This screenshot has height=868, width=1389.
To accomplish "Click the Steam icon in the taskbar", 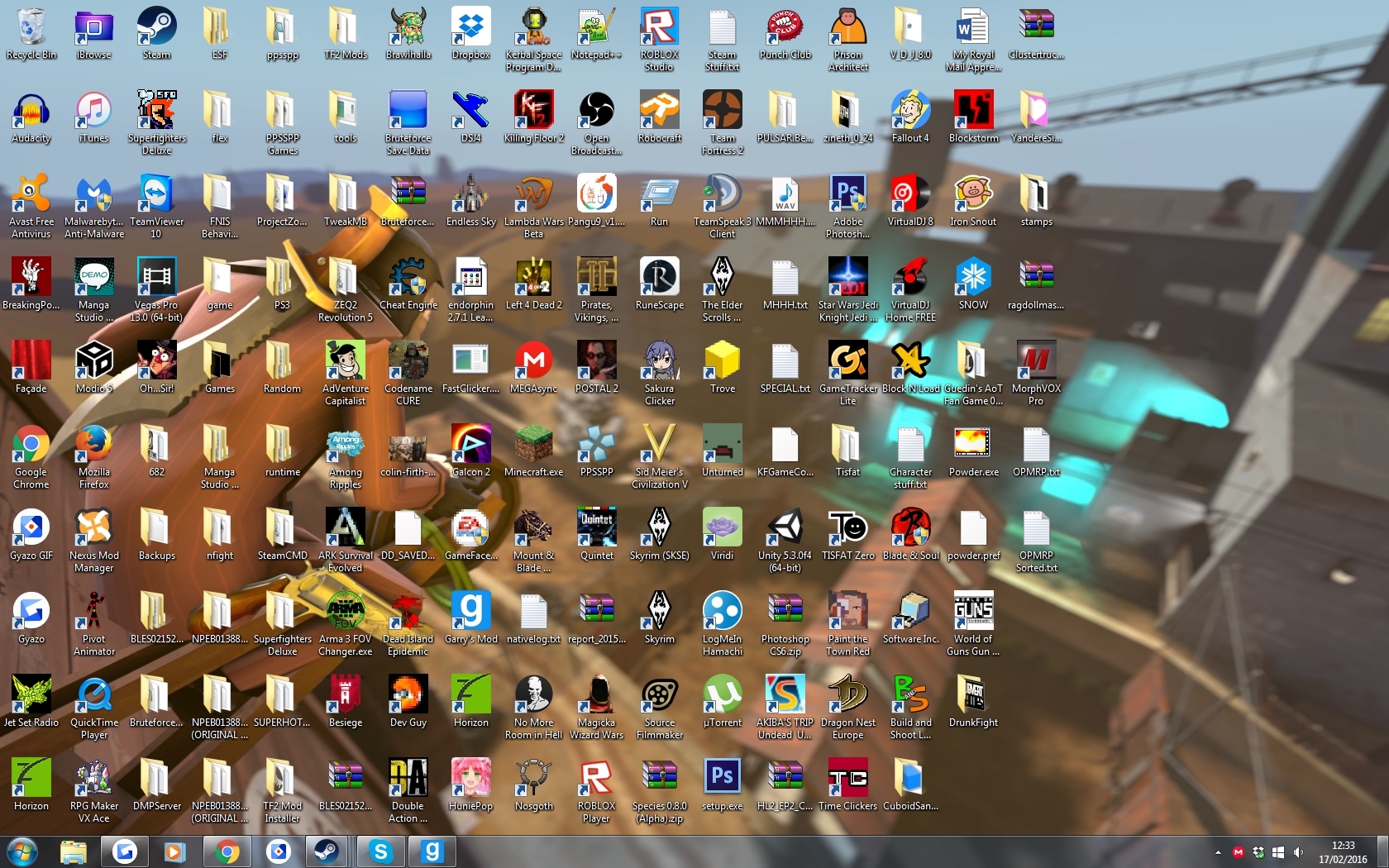I will point(327,851).
